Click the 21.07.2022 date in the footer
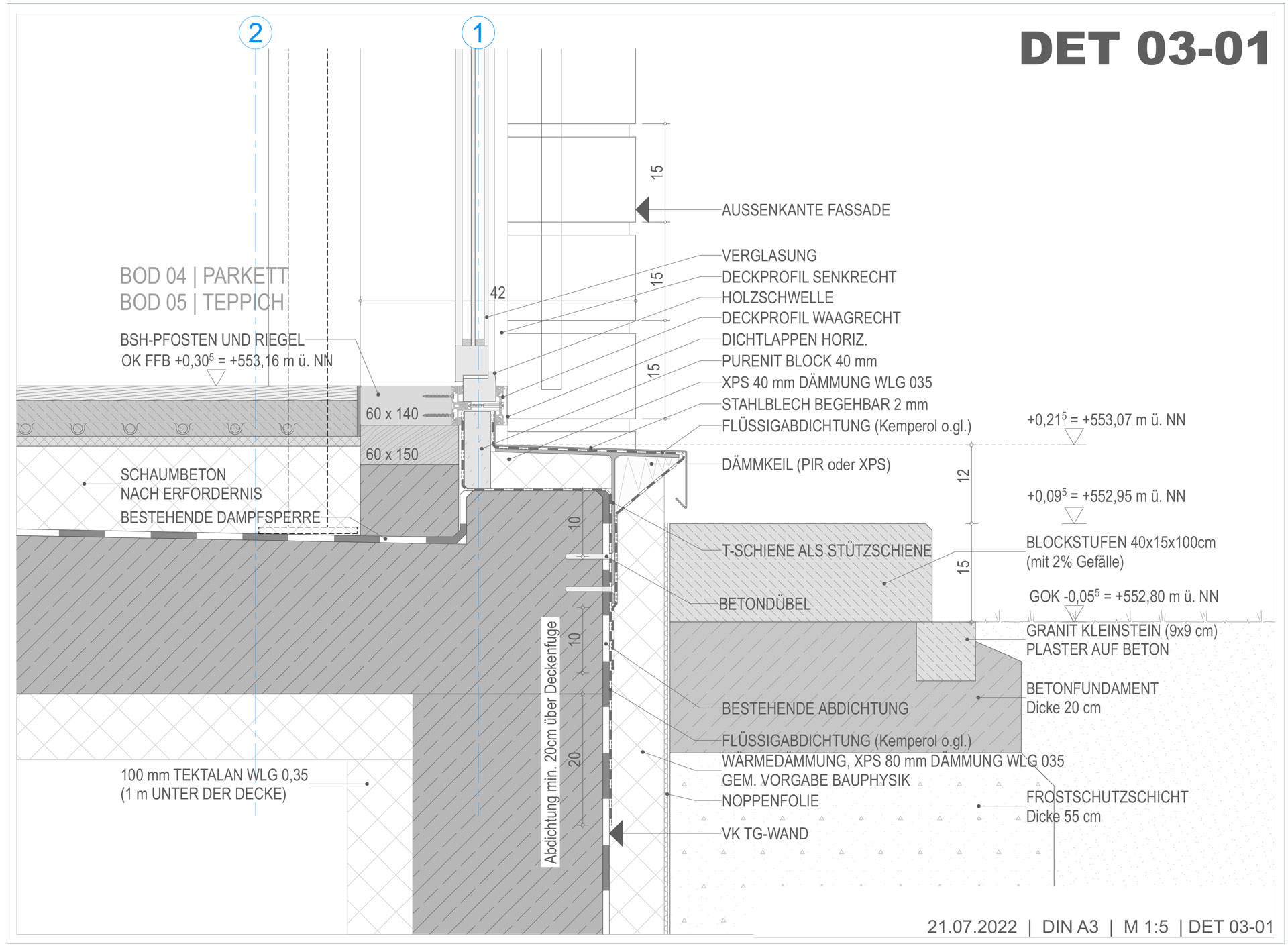The height and width of the screenshot is (946, 1288). click(x=972, y=927)
